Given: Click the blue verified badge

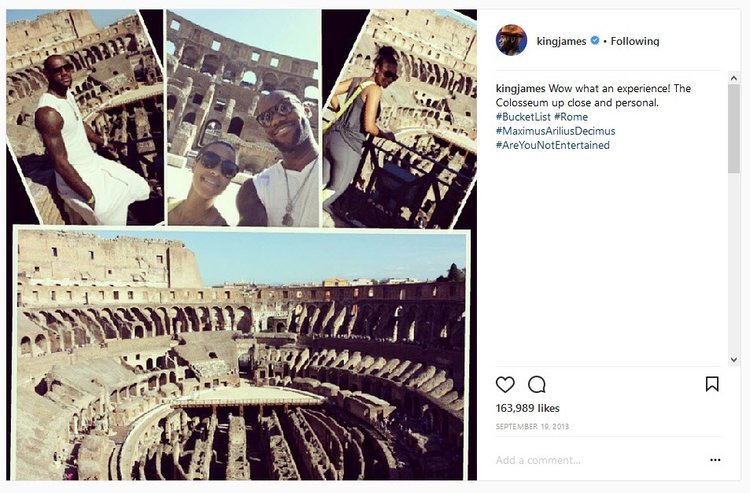Looking at the screenshot, I should [x=594, y=41].
